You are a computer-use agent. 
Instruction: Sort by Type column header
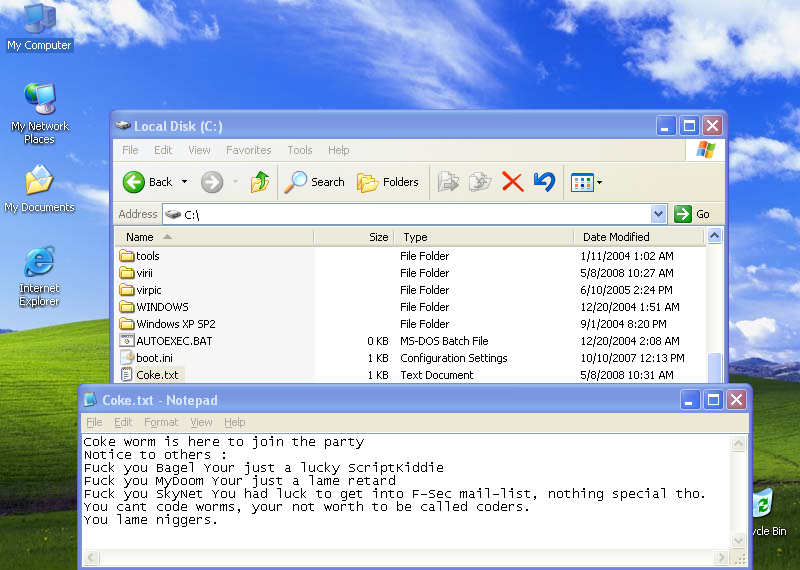484,237
